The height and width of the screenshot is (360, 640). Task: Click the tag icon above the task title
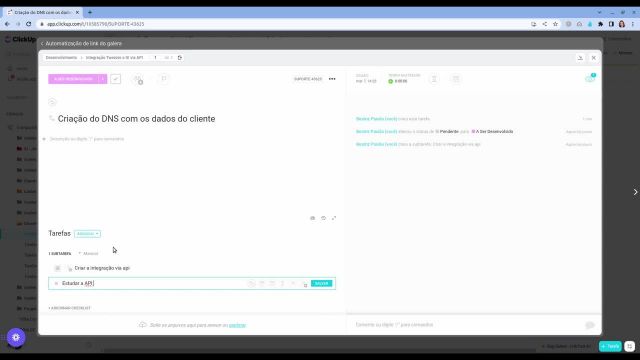click(52, 102)
